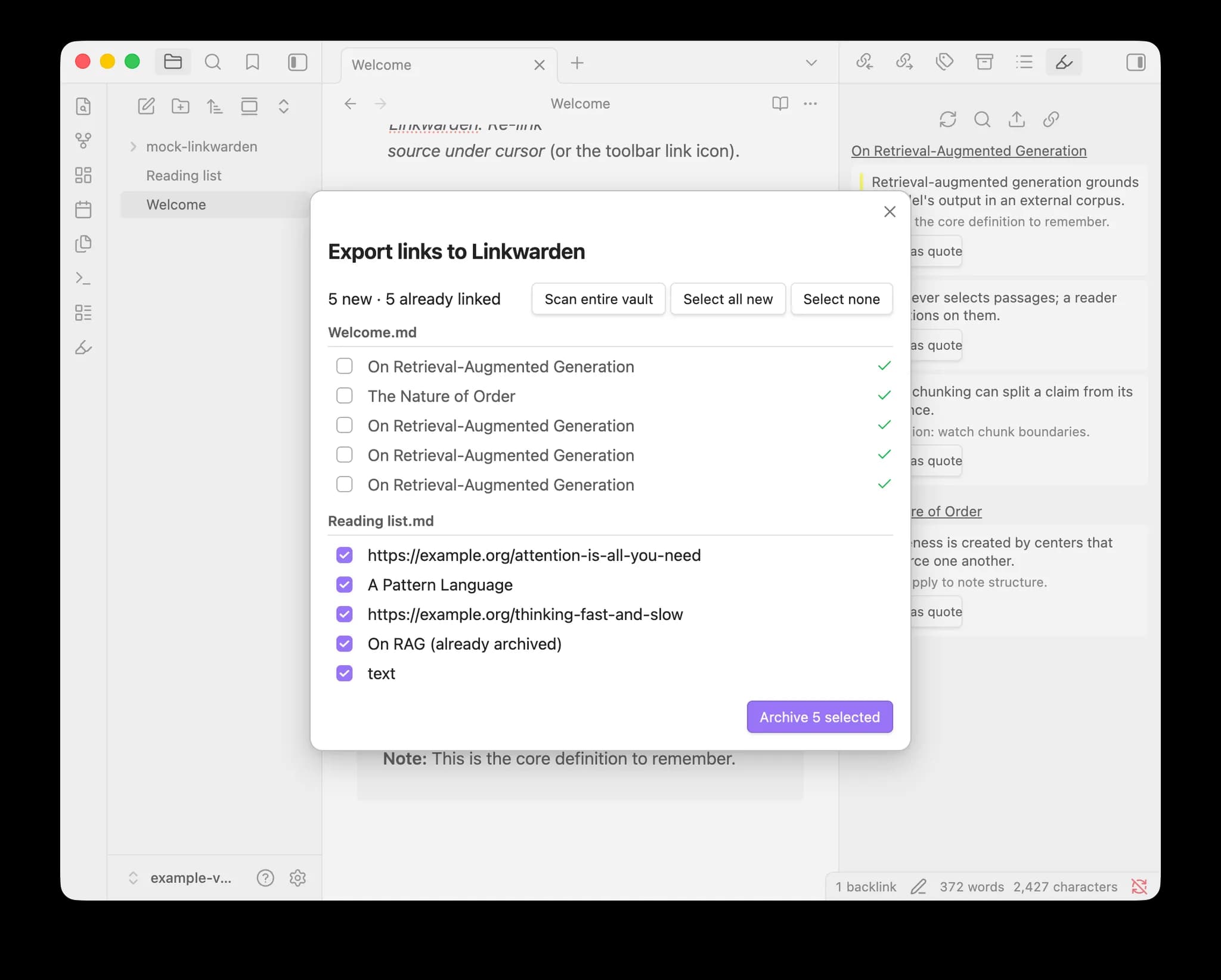The height and width of the screenshot is (980, 1221).
Task: Click the highlighter icon in right panel tabs
Action: coord(1064,62)
